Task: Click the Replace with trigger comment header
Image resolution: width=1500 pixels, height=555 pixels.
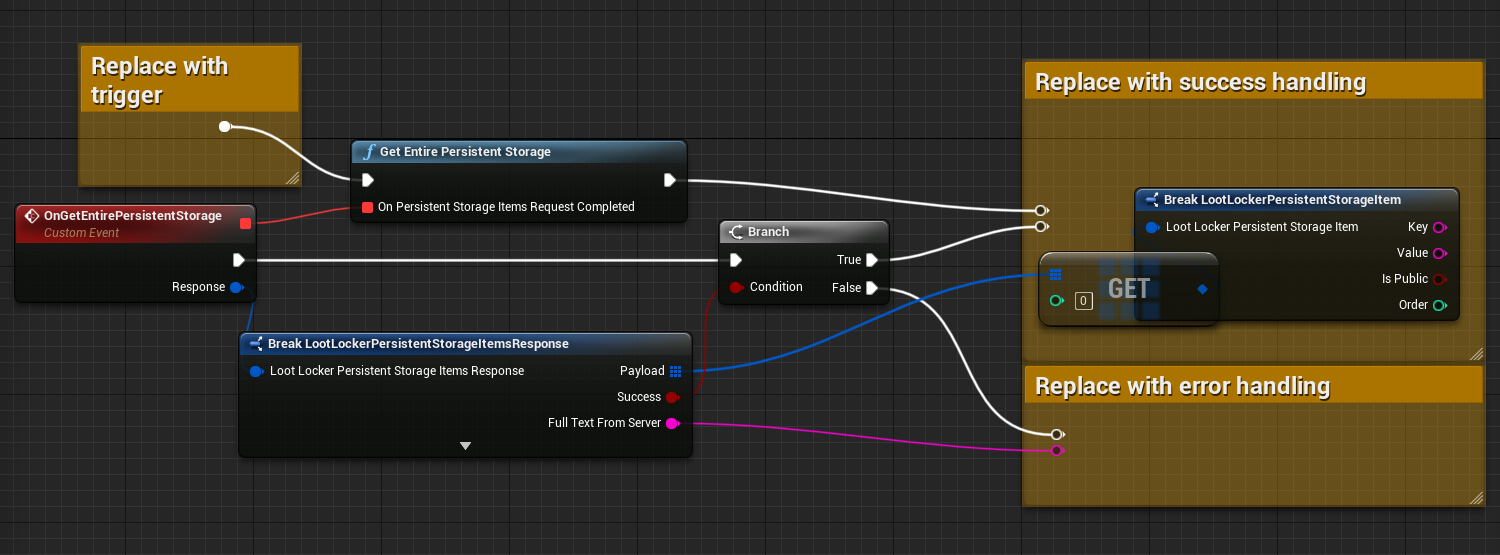Action: pos(160,80)
